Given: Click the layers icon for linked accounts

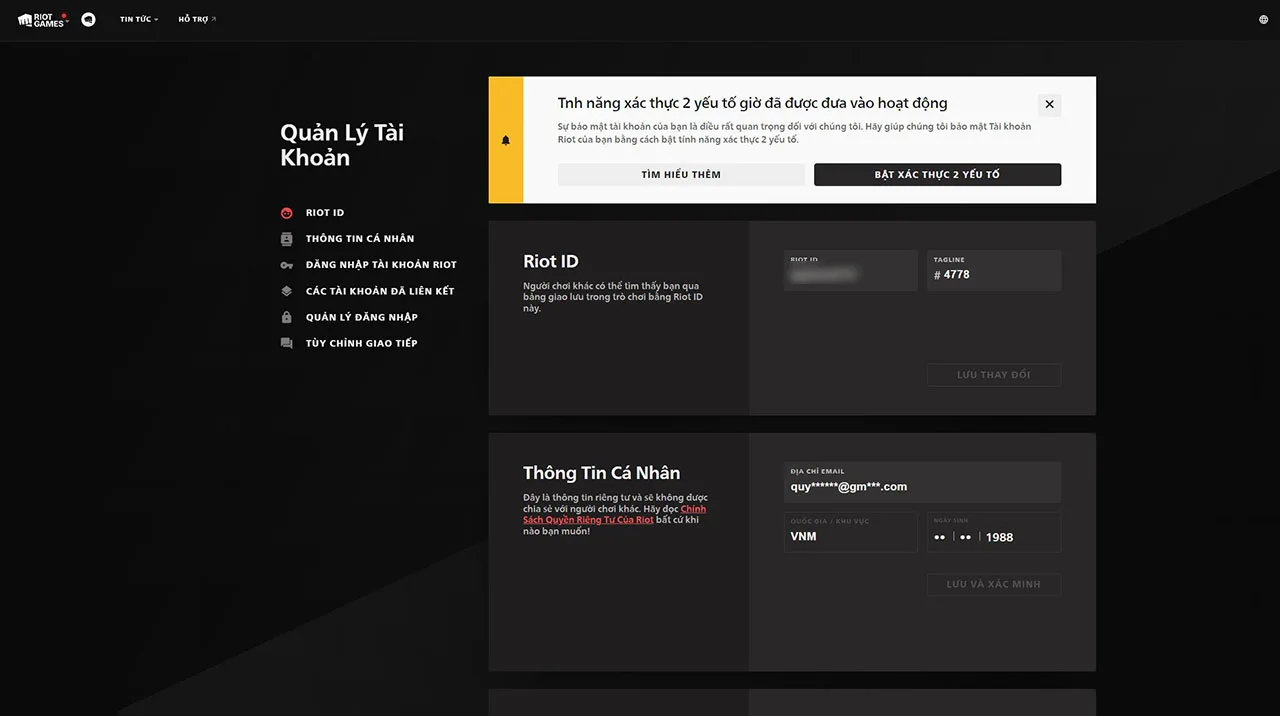Looking at the screenshot, I should [287, 291].
